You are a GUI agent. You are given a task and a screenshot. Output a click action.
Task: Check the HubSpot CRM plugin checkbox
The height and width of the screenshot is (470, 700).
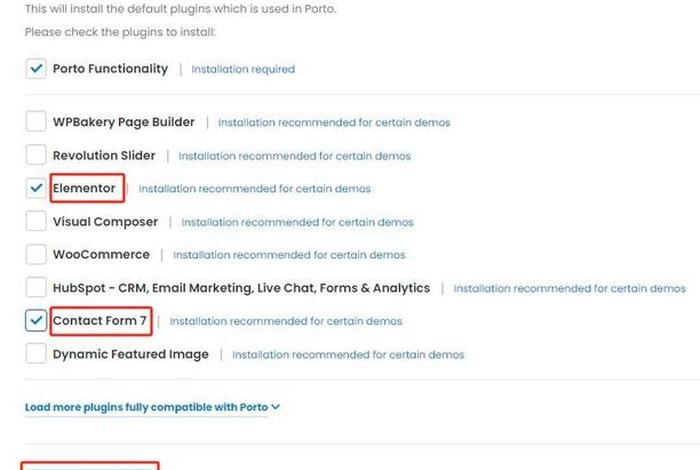(x=36, y=287)
